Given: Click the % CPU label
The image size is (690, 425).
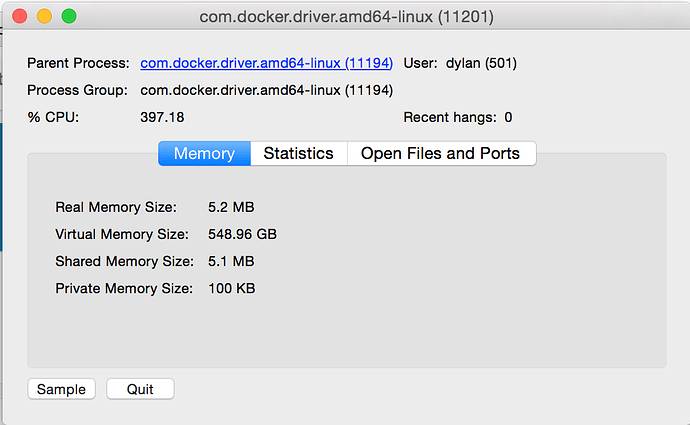Looking at the screenshot, I should tap(53, 117).
